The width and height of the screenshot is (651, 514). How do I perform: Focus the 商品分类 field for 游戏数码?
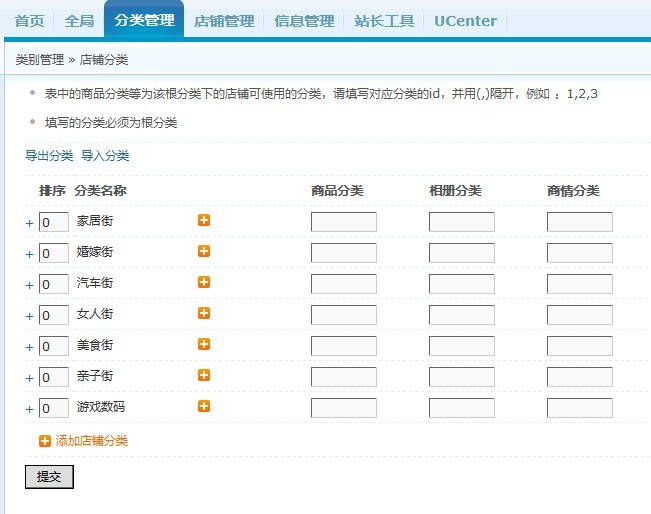click(344, 408)
